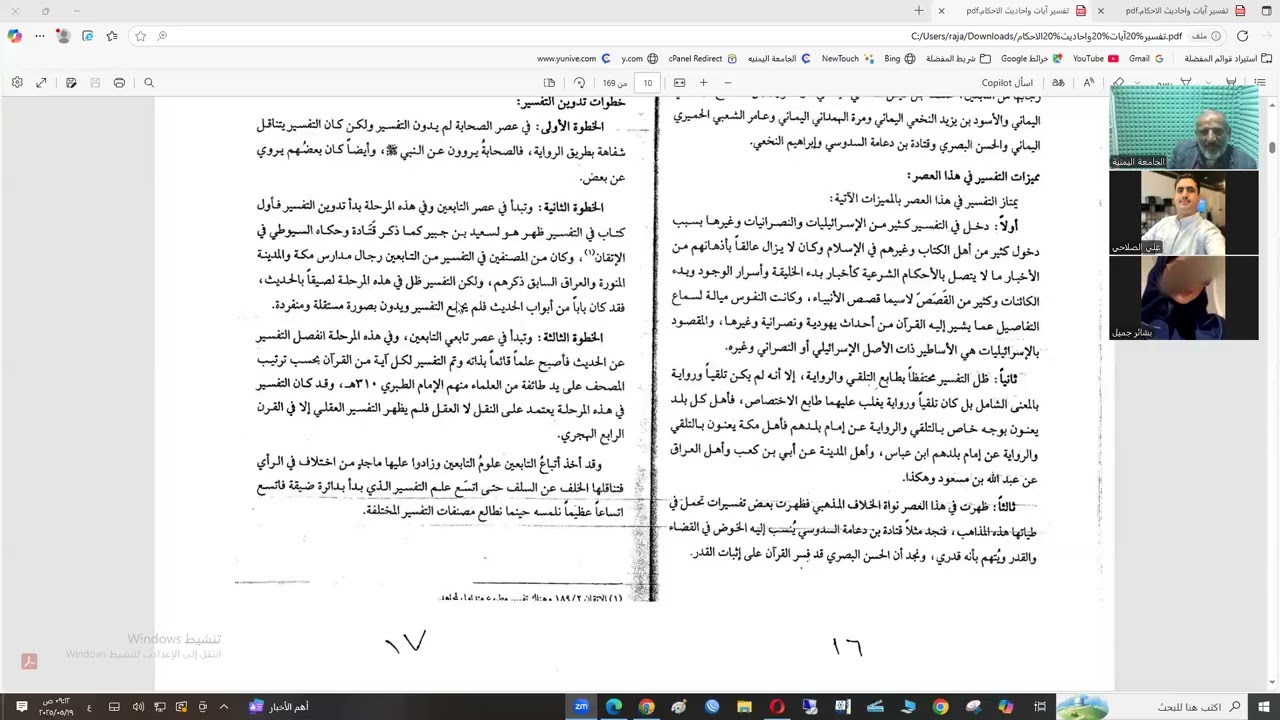The height and width of the screenshot is (720, 1280).
Task: Open www.yunive.com bookmark
Action: (573, 59)
